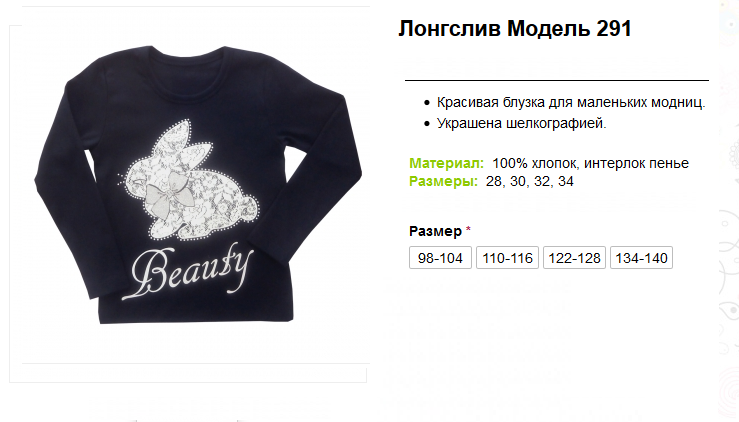
Task: Click the Размер required field label
Action: 435,231
